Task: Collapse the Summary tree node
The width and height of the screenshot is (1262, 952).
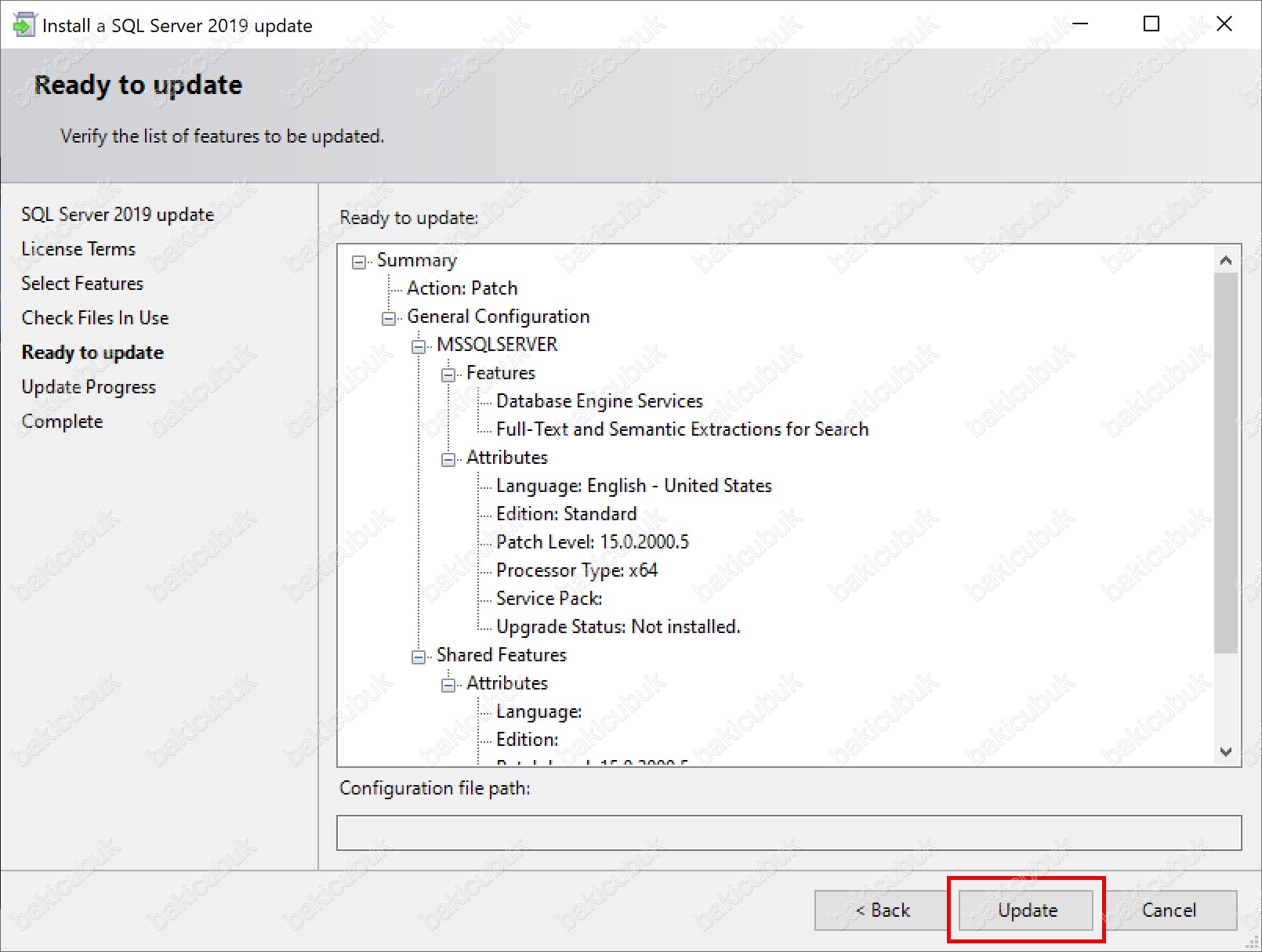Action: click(x=359, y=262)
